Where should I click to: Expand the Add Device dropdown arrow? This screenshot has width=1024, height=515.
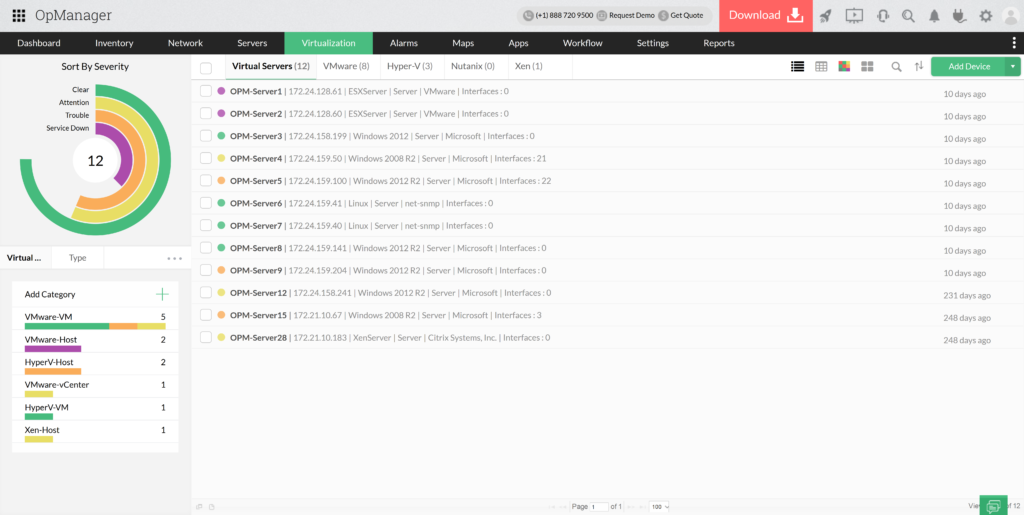(1013, 66)
